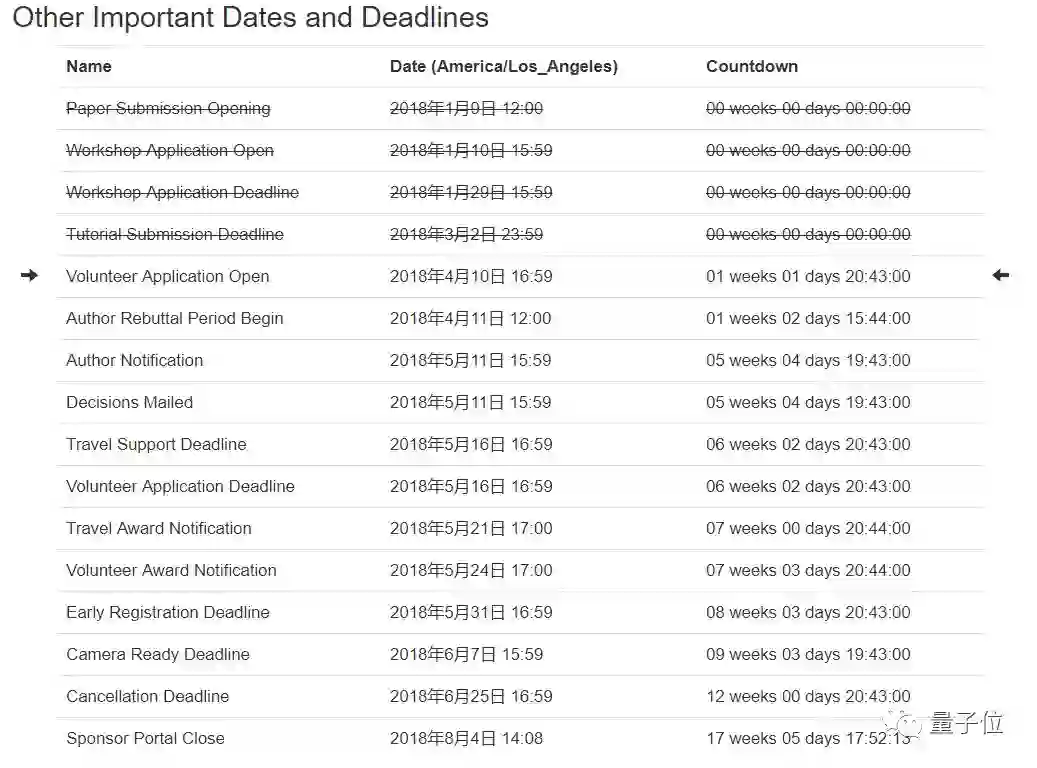1037x768 pixels.
Task: Click the Early Registration Deadline name
Action: pos(167,613)
